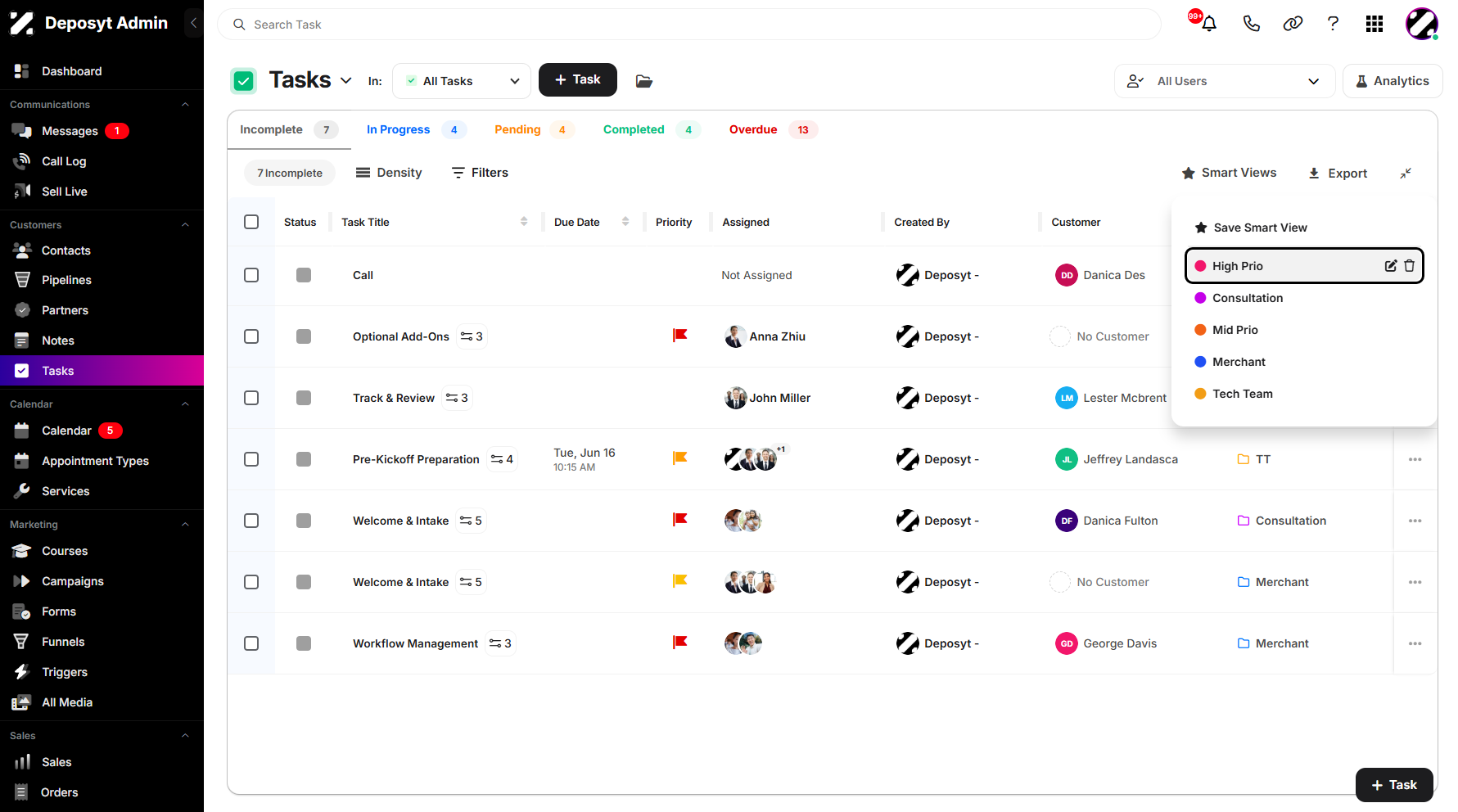Collapse the table with the shrink arrows icon
Image resolution: width=1458 pixels, height=812 pixels.
click(x=1406, y=174)
